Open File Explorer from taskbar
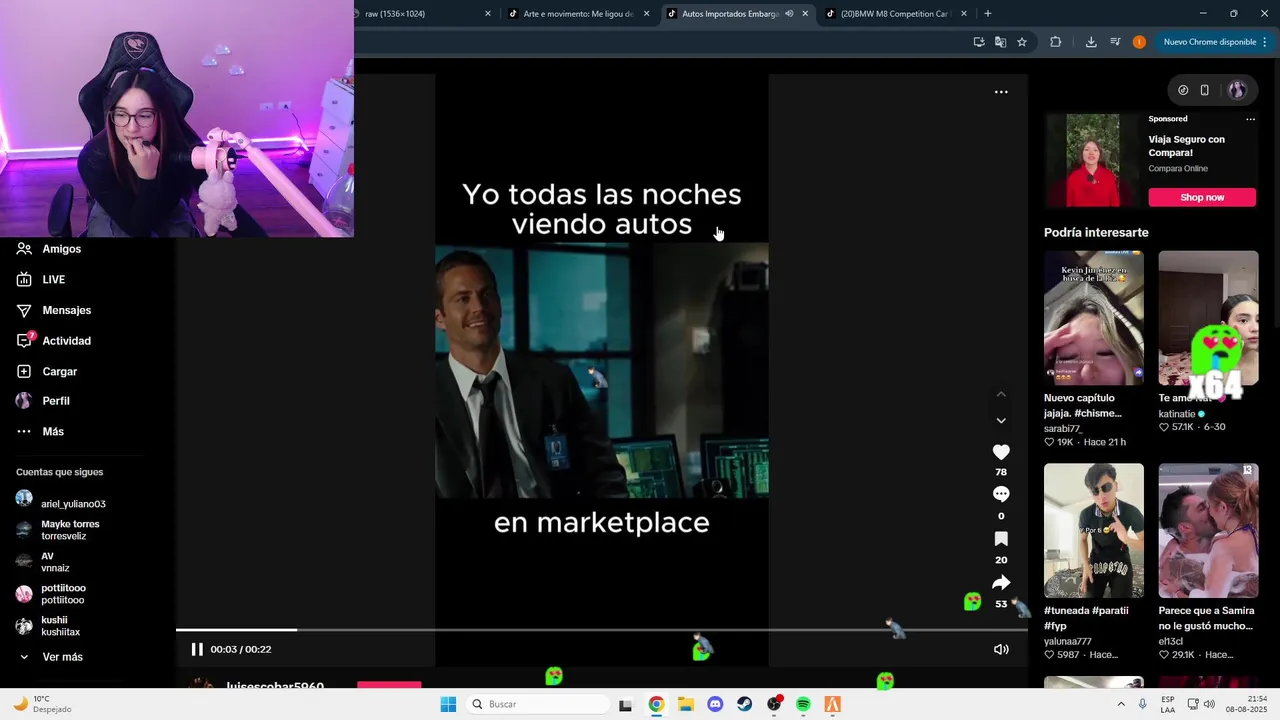This screenshot has width=1280, height=720. 685,704
